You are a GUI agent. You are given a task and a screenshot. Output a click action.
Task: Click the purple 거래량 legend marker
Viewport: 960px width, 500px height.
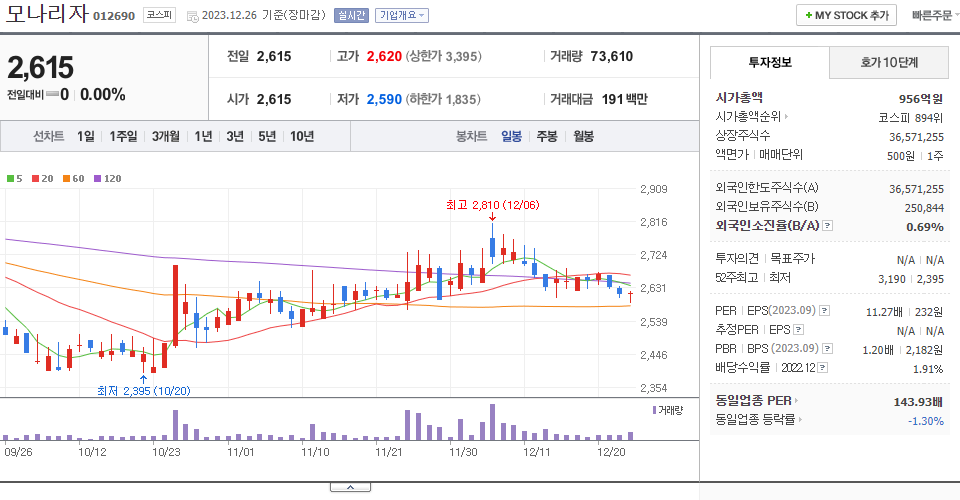pos(654,410)
